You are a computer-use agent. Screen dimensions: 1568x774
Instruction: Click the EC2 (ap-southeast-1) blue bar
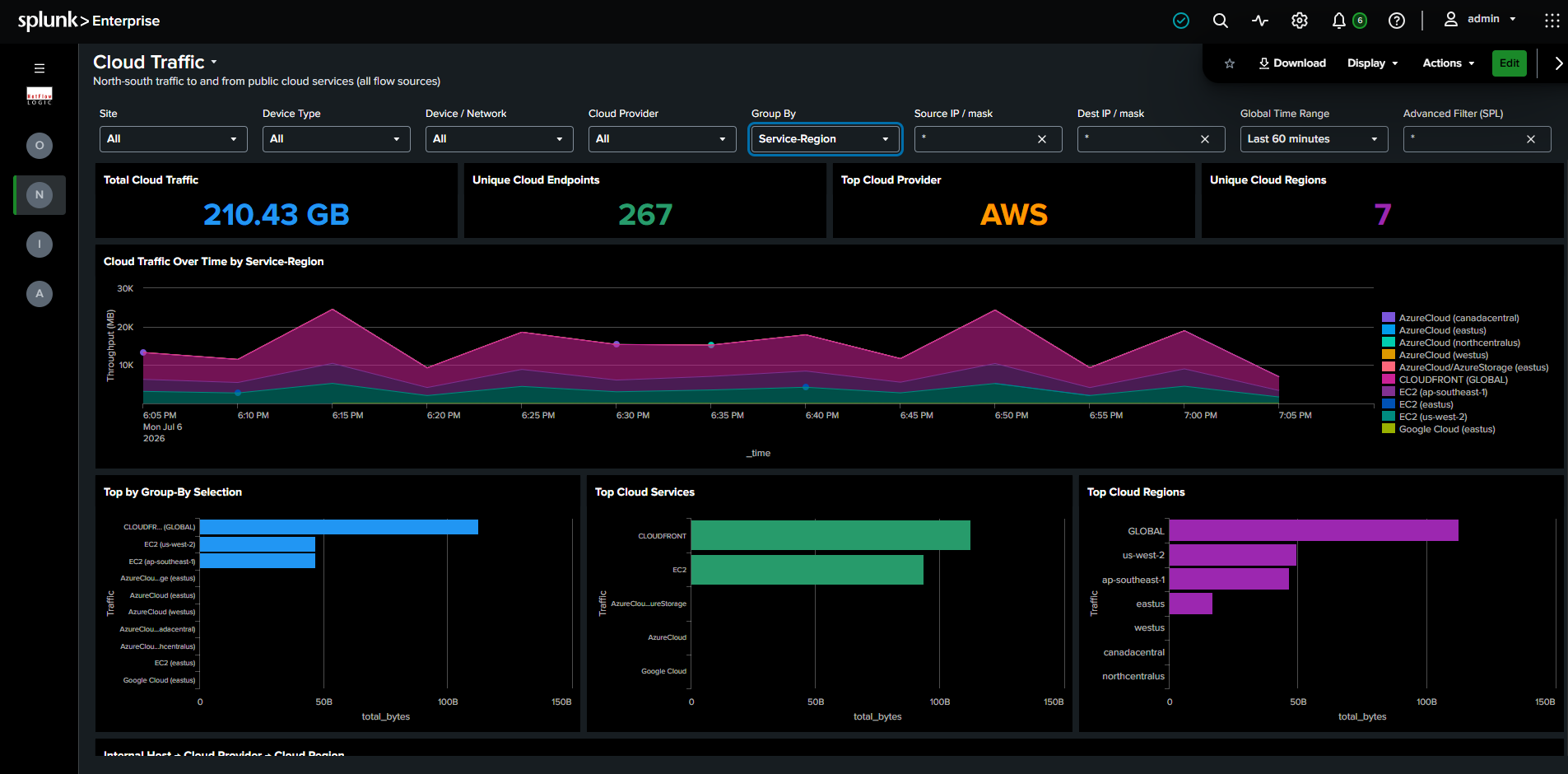tap(258, 561)
